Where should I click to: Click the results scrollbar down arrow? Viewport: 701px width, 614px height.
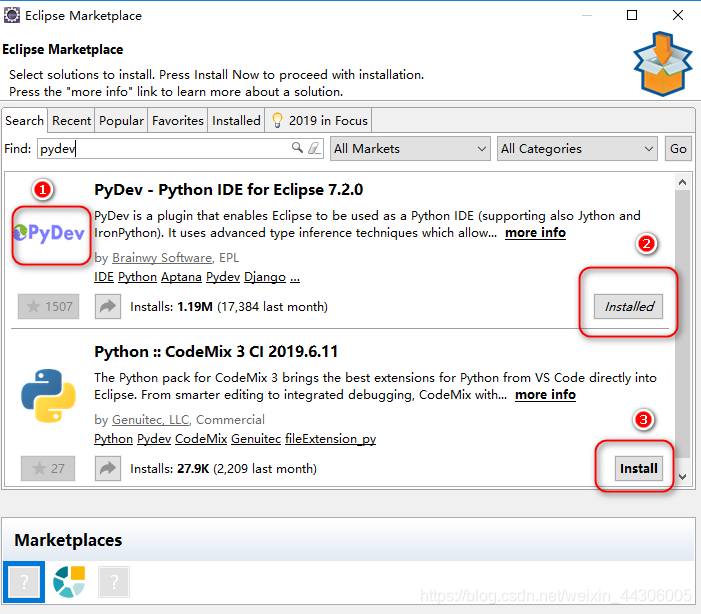[682, 477]
